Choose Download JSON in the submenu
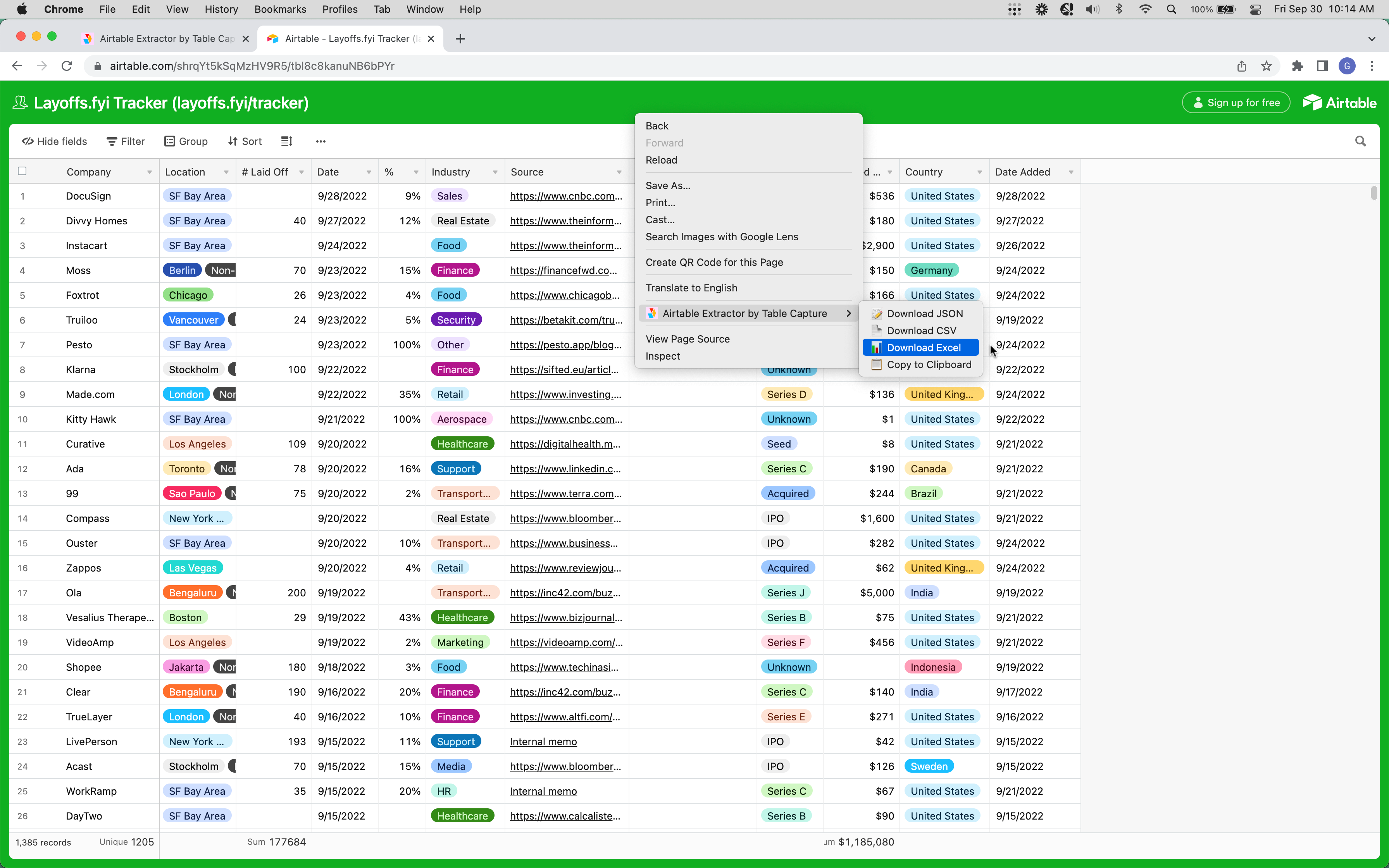1389x868 pixels. tap(921, 313)
